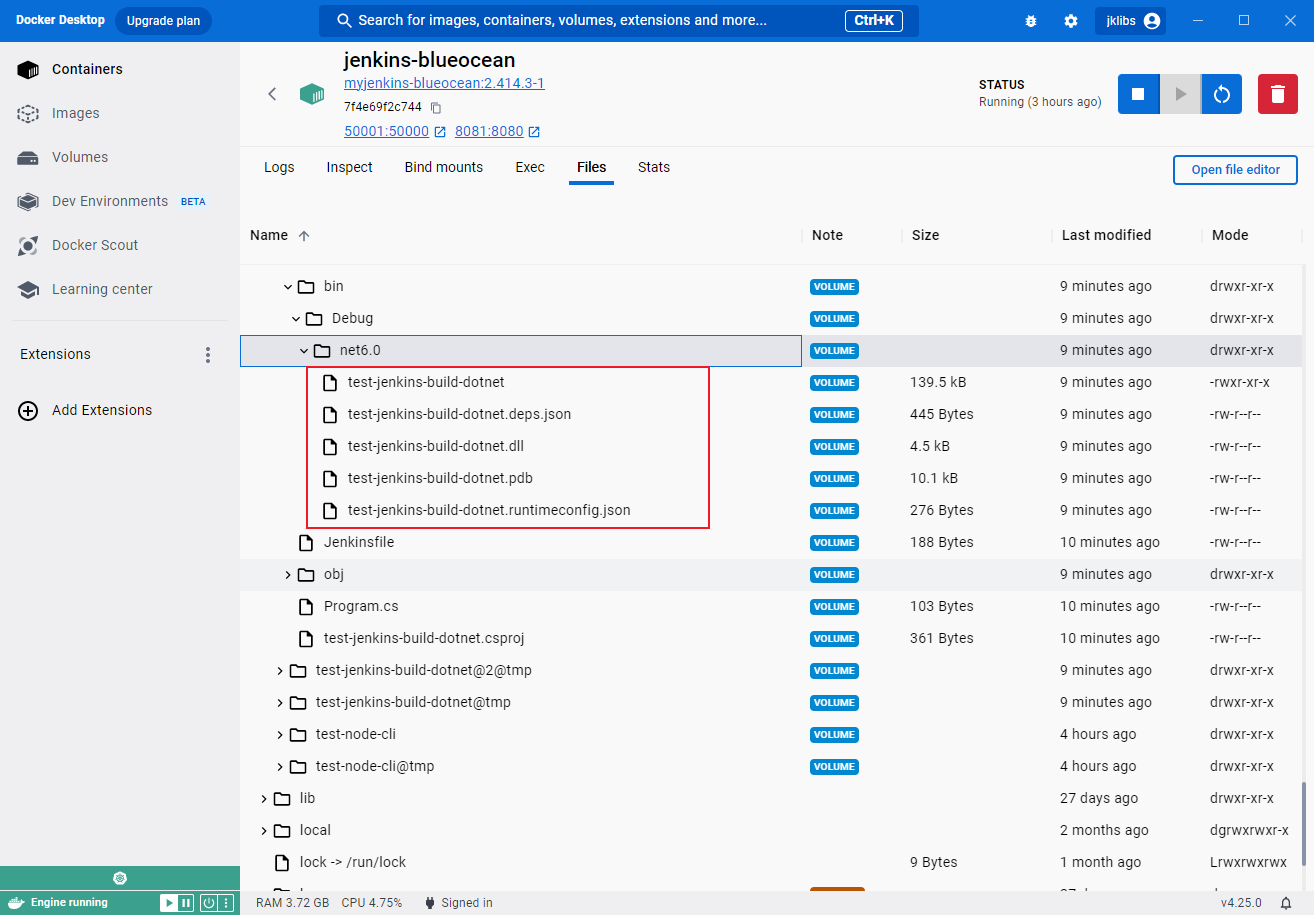Sort by the Name column header
Viewport: 1314px width, 915px height.
coord(269,235)
